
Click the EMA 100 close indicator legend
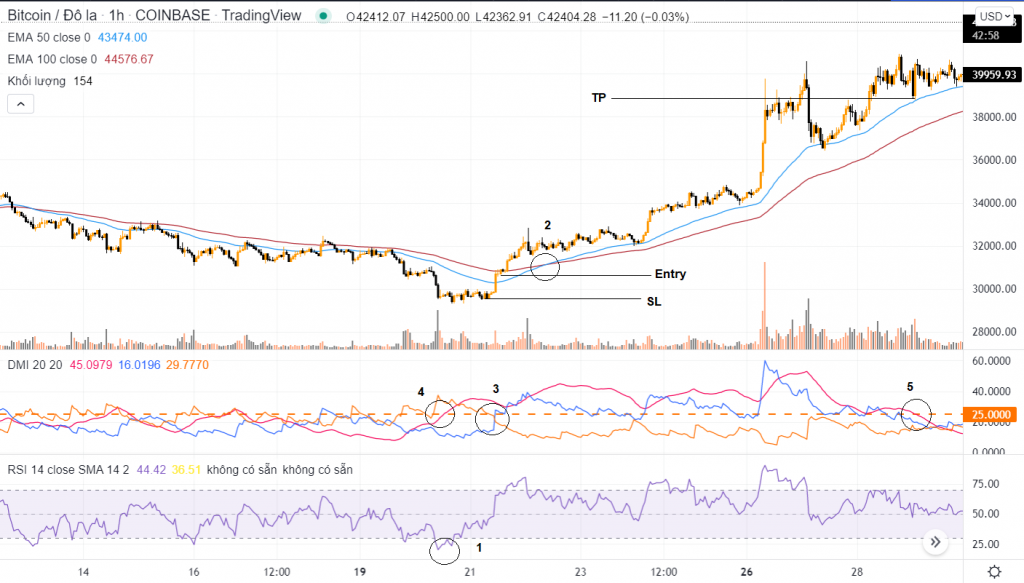pos(53,59)
